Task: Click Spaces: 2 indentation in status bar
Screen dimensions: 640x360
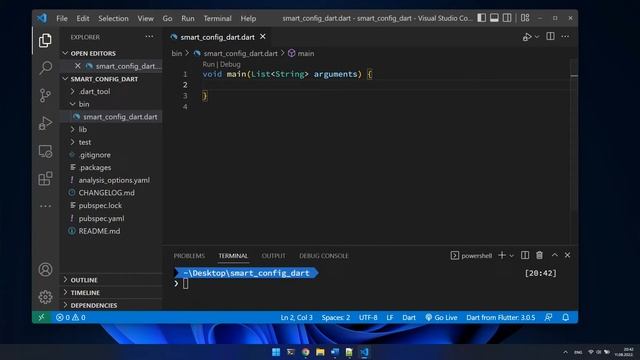Action: [336, 317]
